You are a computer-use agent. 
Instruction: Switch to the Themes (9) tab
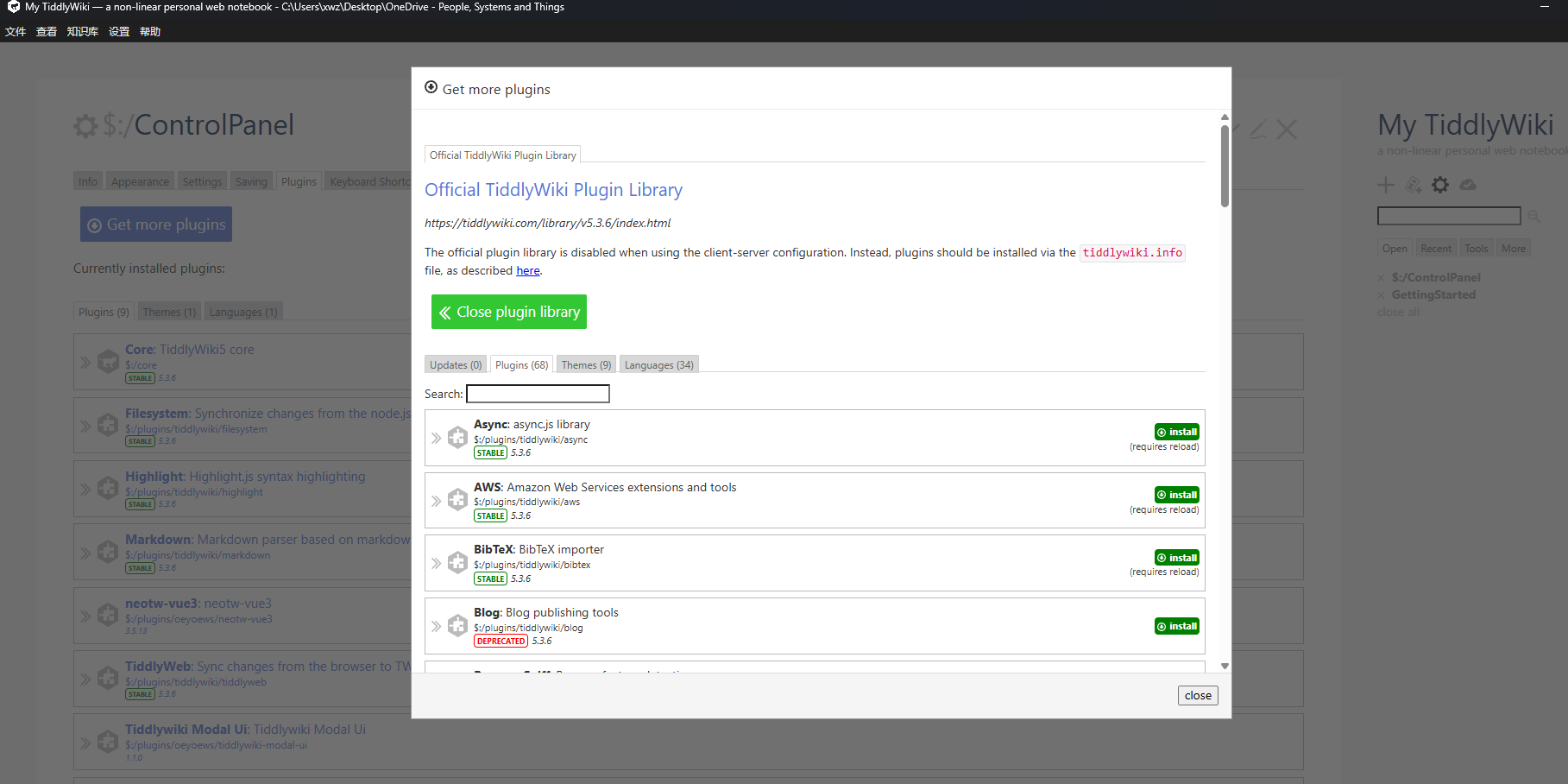point(586,364)
